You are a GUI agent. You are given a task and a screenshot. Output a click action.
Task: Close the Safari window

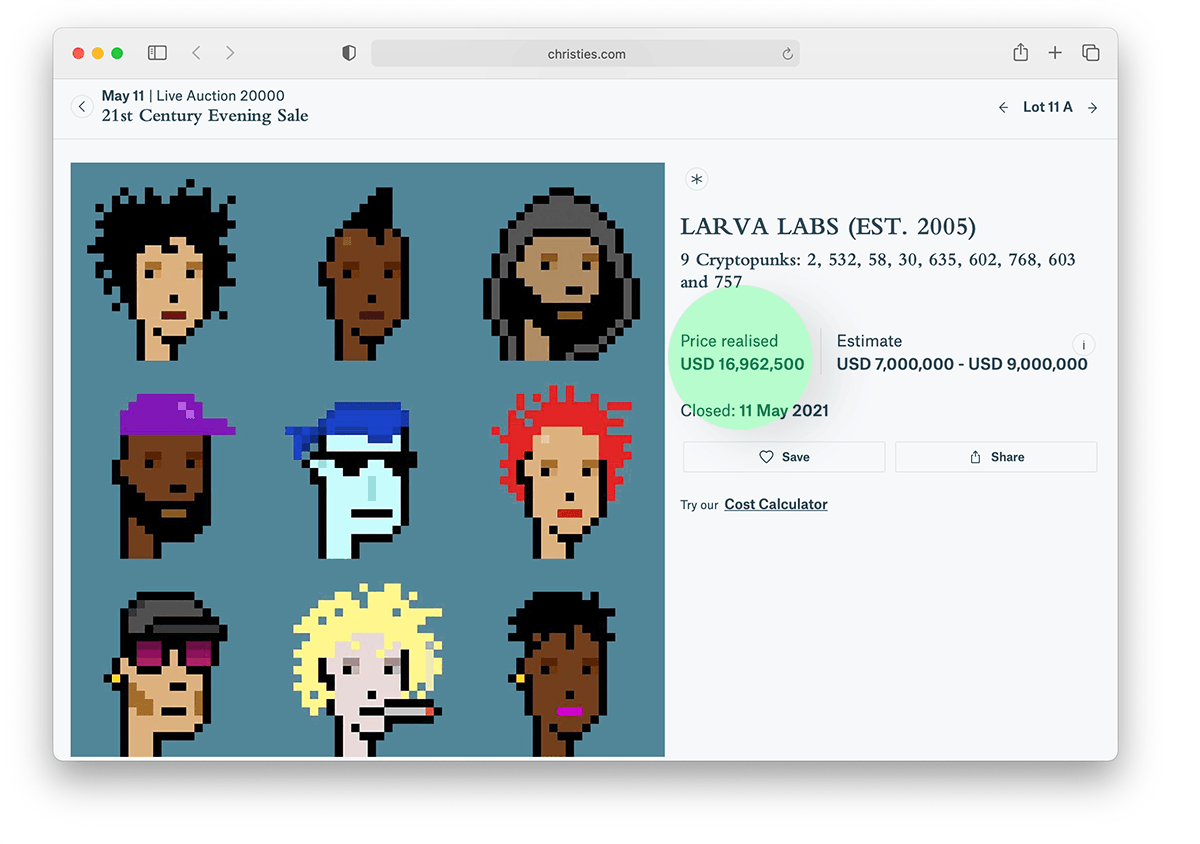tap(78, 53)
